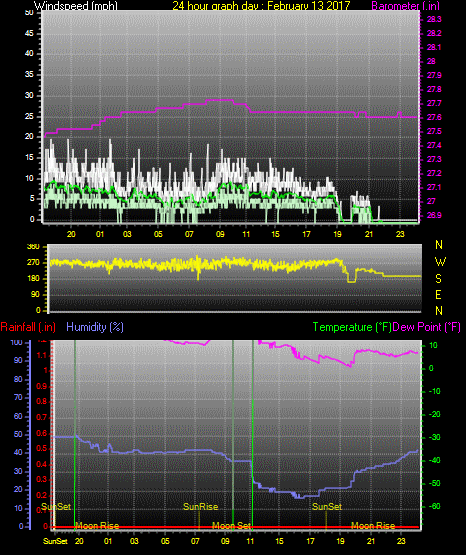The width and height of the screenshot is (466, 555).
Task: Click the Moon Rise marker near hour 20
Action: (97, 526)
